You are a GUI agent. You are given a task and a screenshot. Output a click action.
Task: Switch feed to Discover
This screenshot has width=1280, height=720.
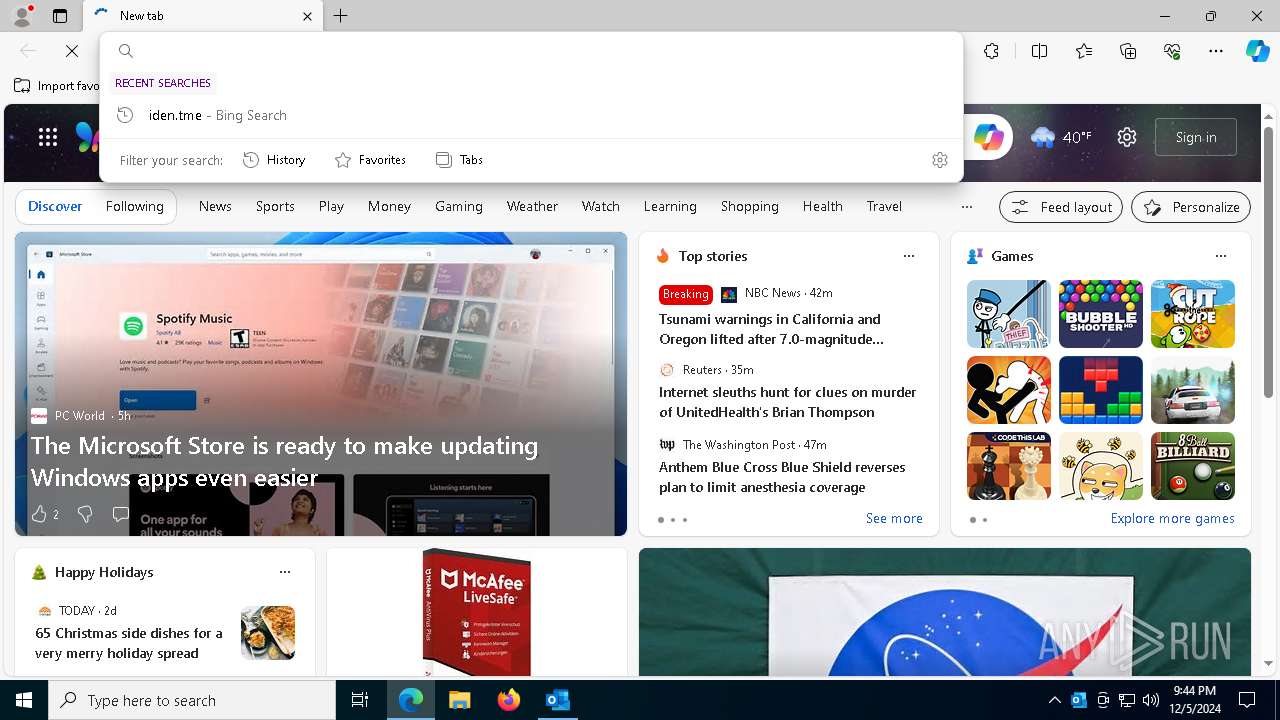coord(55,206)
